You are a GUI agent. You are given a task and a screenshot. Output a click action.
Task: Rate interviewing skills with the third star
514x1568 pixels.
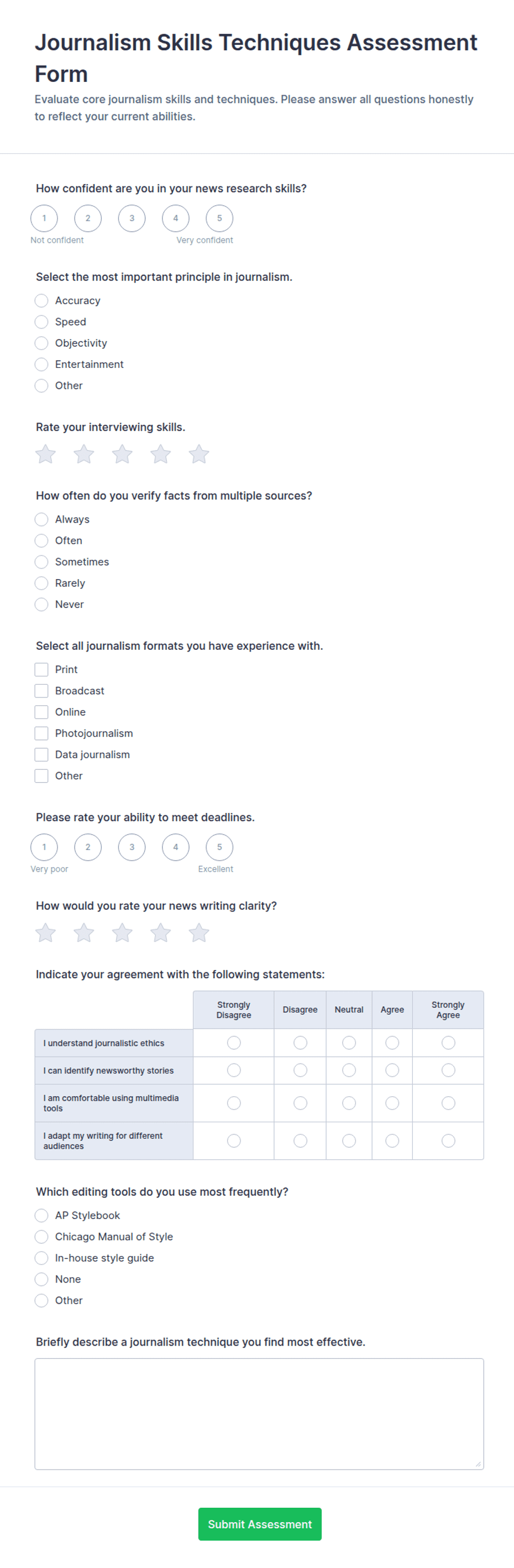click(x=122, y=454)
